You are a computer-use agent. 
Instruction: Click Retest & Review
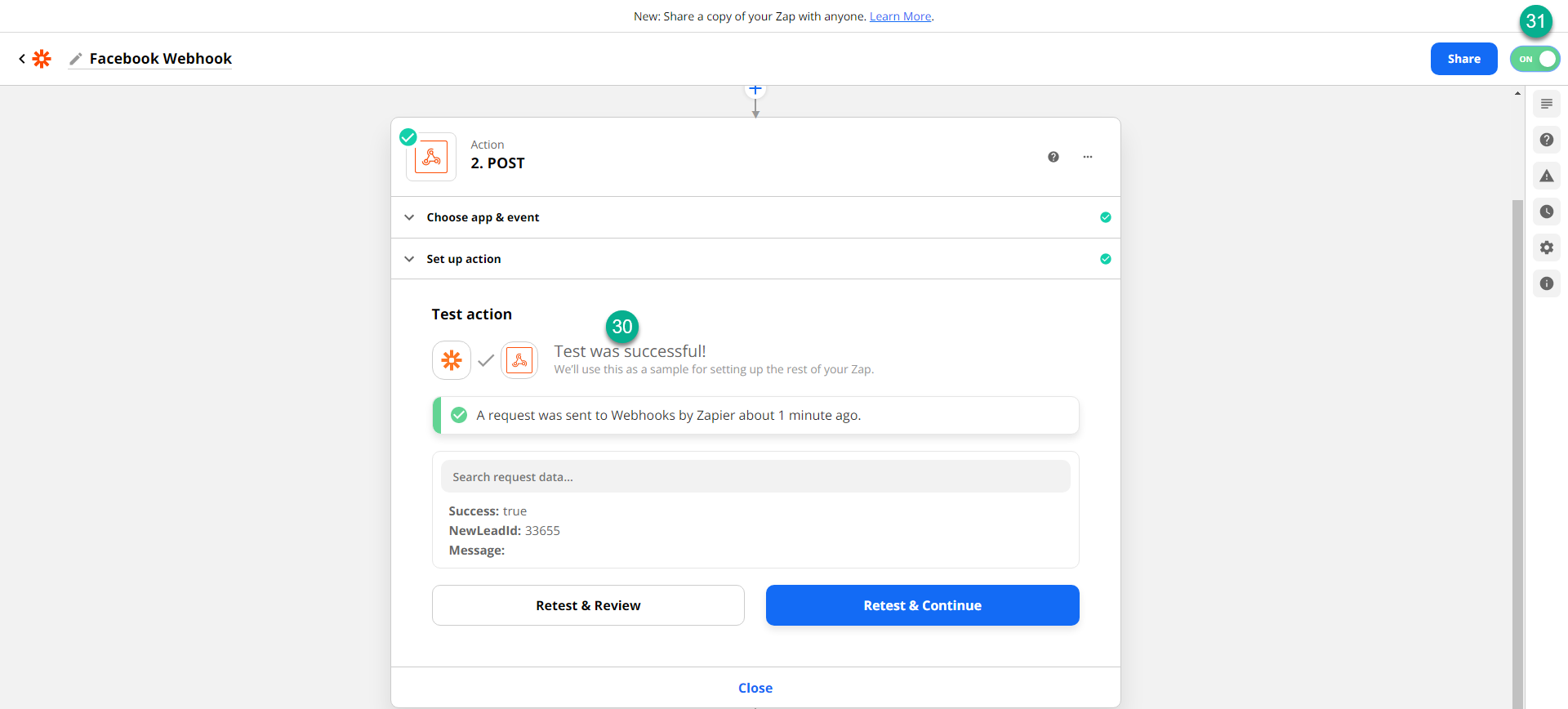coord(588,605)
